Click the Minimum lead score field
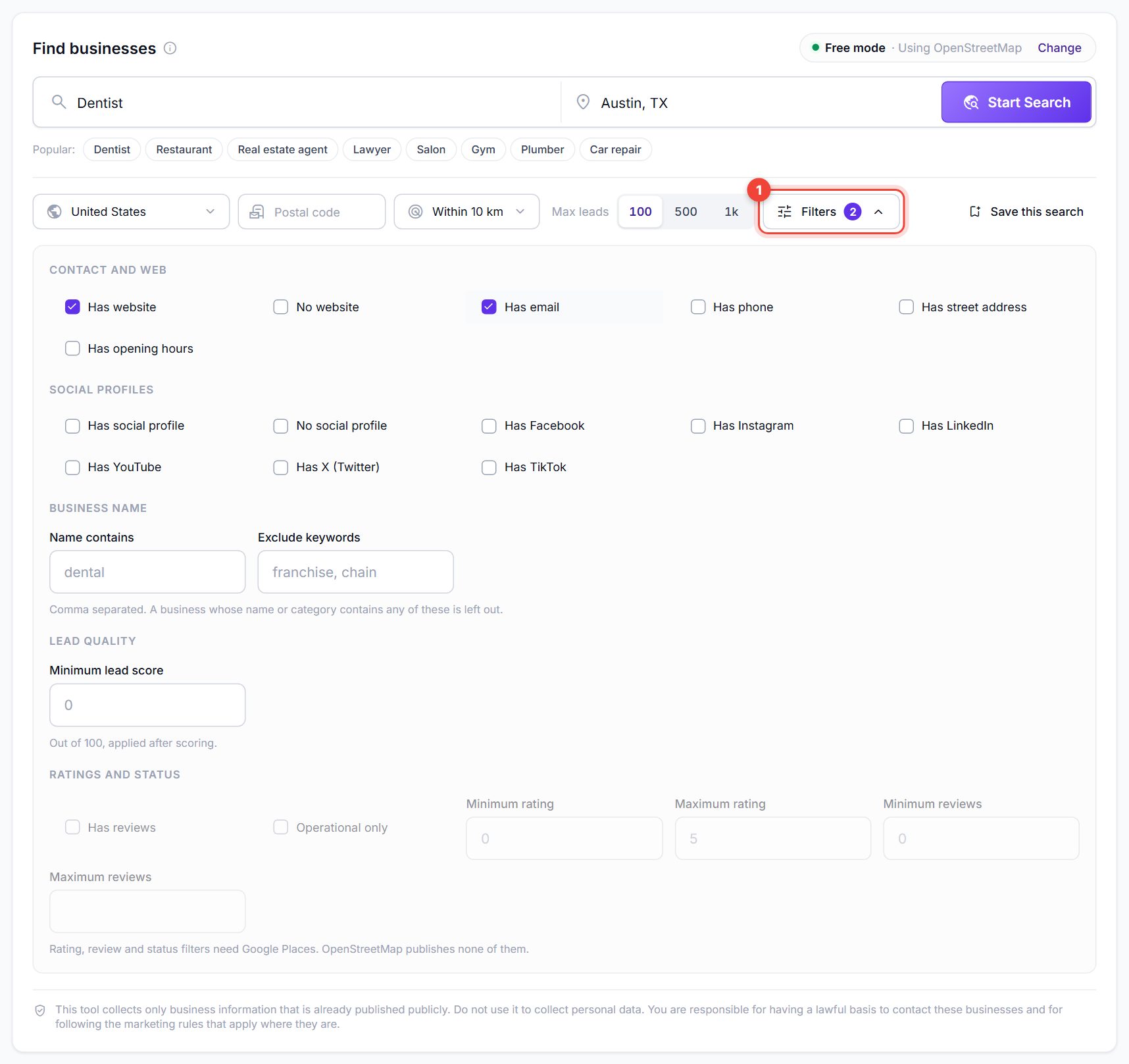Screen dimensions: 1129x1064 coord(147,705)
